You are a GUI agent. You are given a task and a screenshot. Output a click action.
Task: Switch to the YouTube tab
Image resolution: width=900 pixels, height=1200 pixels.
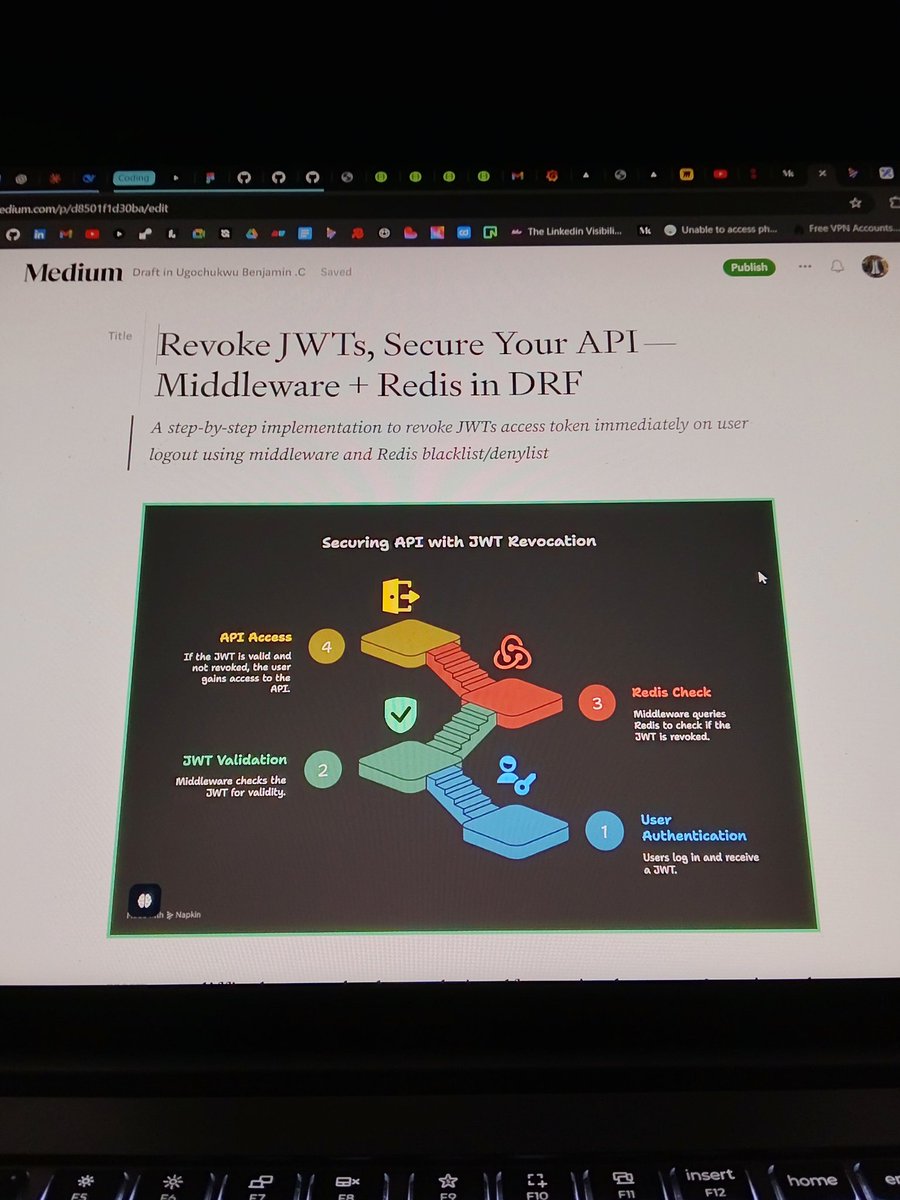(720, 174)
